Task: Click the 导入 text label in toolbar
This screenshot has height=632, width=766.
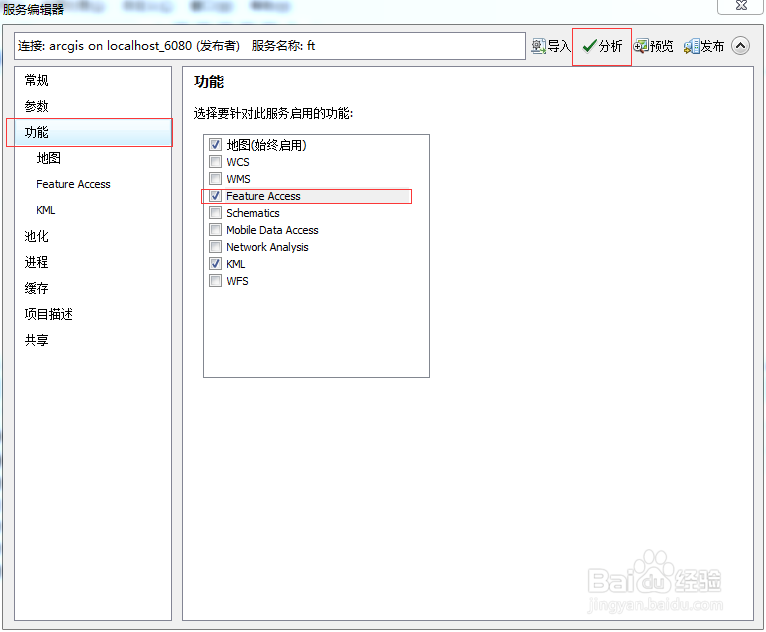Action: tap(559, 46)
